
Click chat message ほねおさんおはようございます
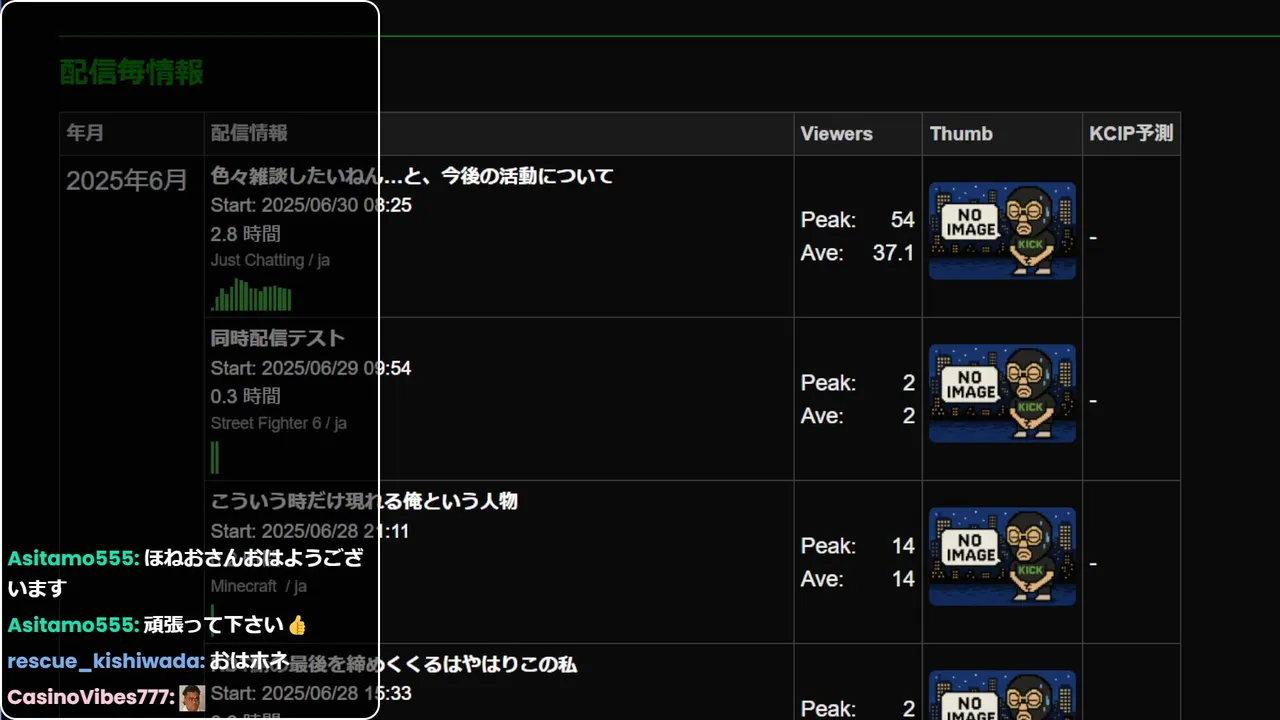click(185, 573)
